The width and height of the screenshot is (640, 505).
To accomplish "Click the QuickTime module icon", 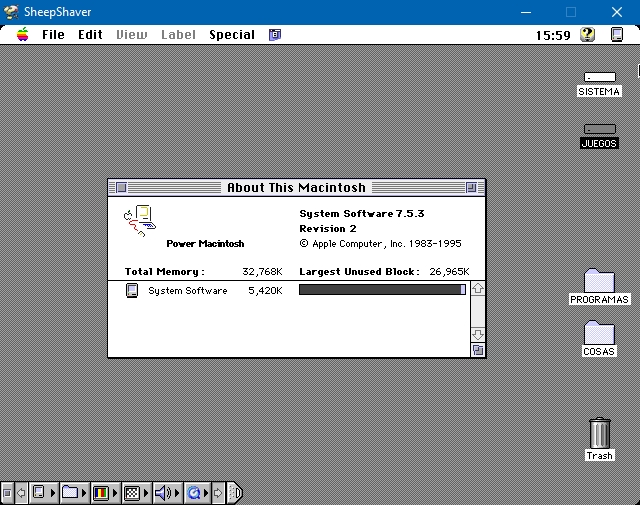I will tap(193, 493).
